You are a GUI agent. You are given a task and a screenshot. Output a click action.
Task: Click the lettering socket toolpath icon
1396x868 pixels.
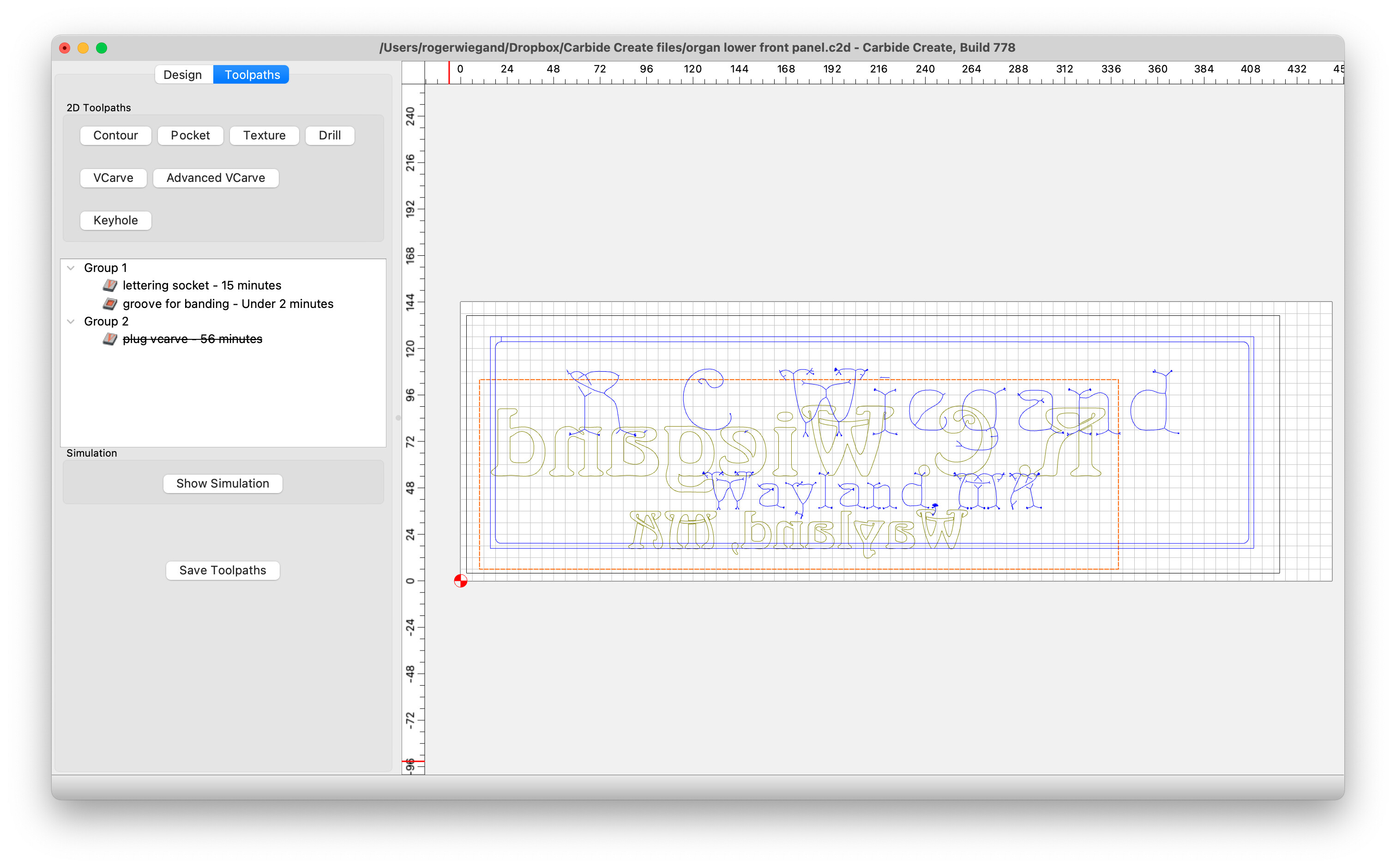click(109, 285)
